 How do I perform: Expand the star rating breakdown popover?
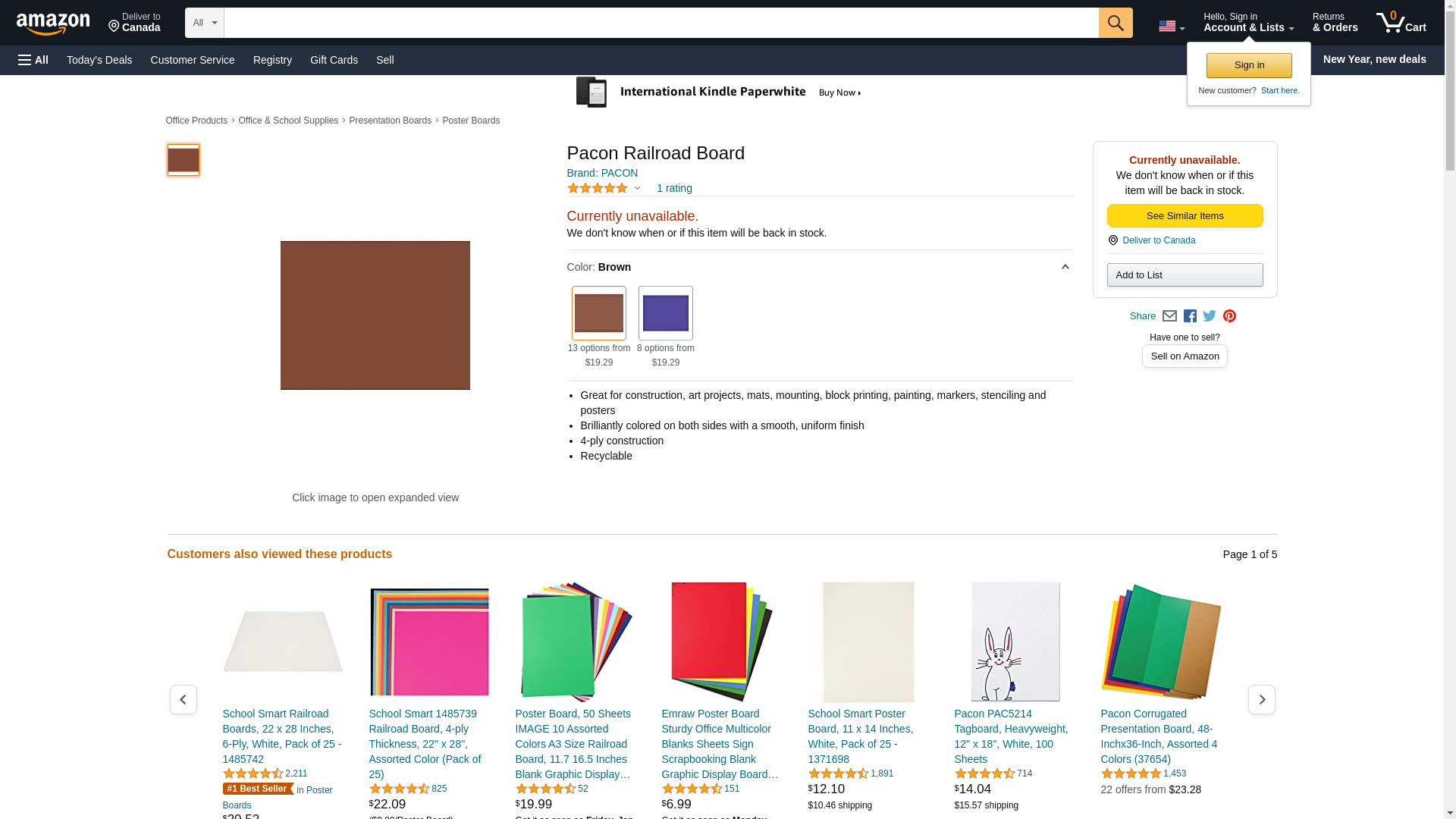[637, 188]
